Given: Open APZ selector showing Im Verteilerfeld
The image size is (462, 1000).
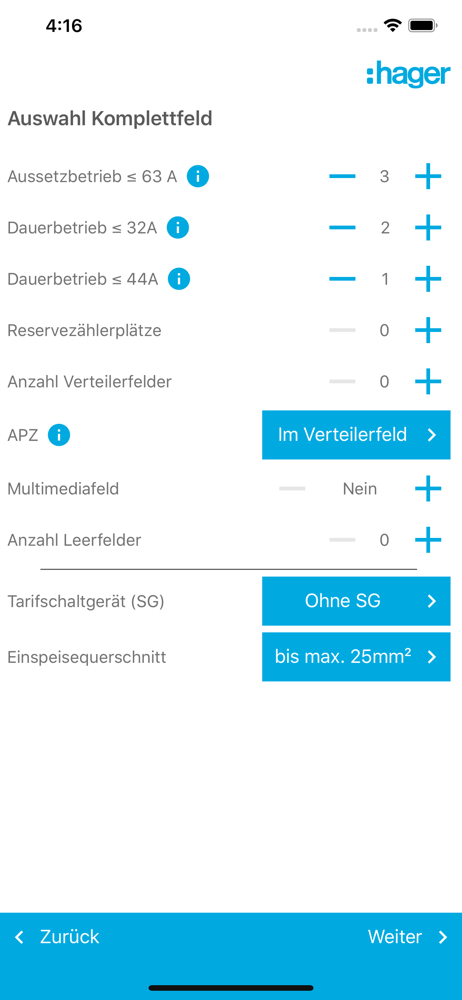Looking at the screenshot, I should [x=356, y=435].
